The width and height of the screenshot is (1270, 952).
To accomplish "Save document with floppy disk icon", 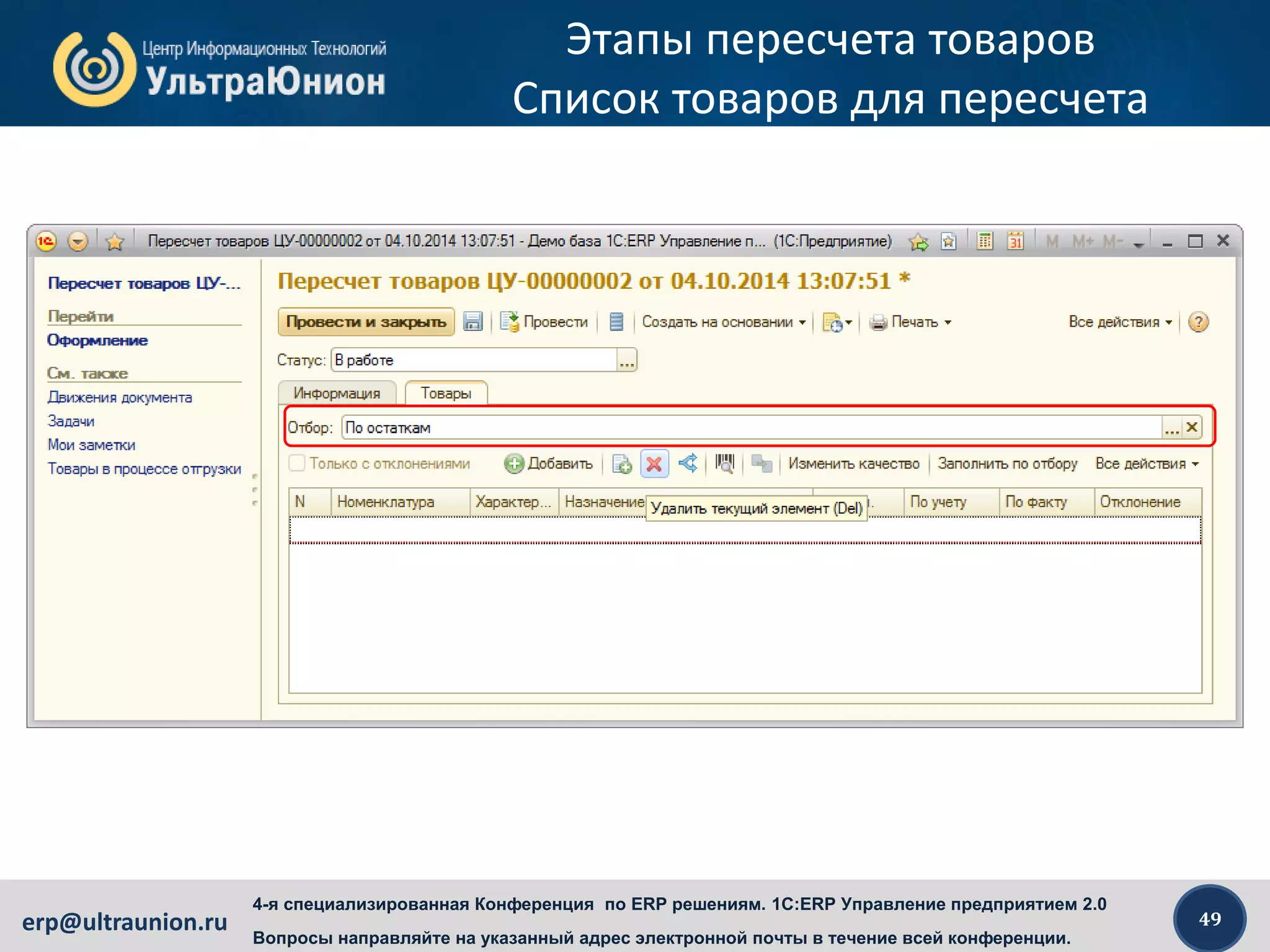I will pos(473,322).
